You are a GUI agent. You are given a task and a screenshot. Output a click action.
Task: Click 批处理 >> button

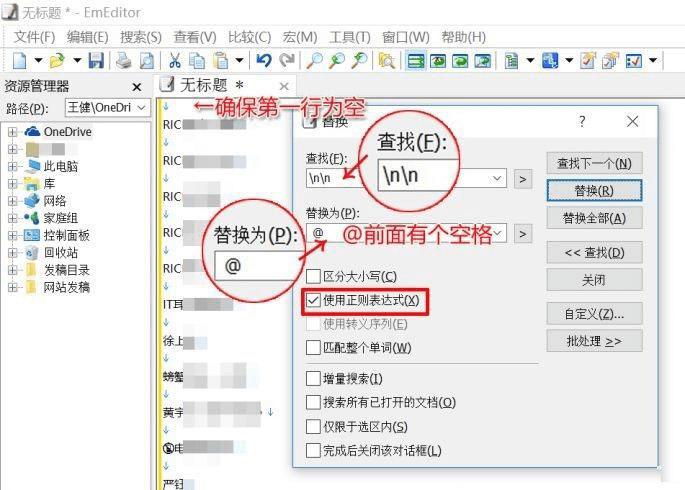point(594,341)
